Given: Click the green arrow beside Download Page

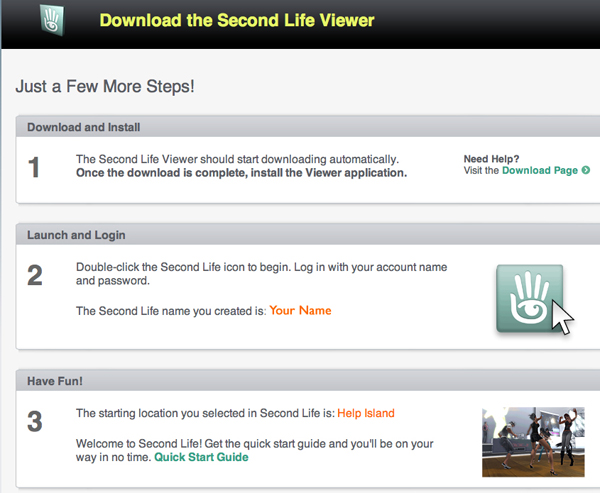Looking at the screenshot, I should coord(585,171).
